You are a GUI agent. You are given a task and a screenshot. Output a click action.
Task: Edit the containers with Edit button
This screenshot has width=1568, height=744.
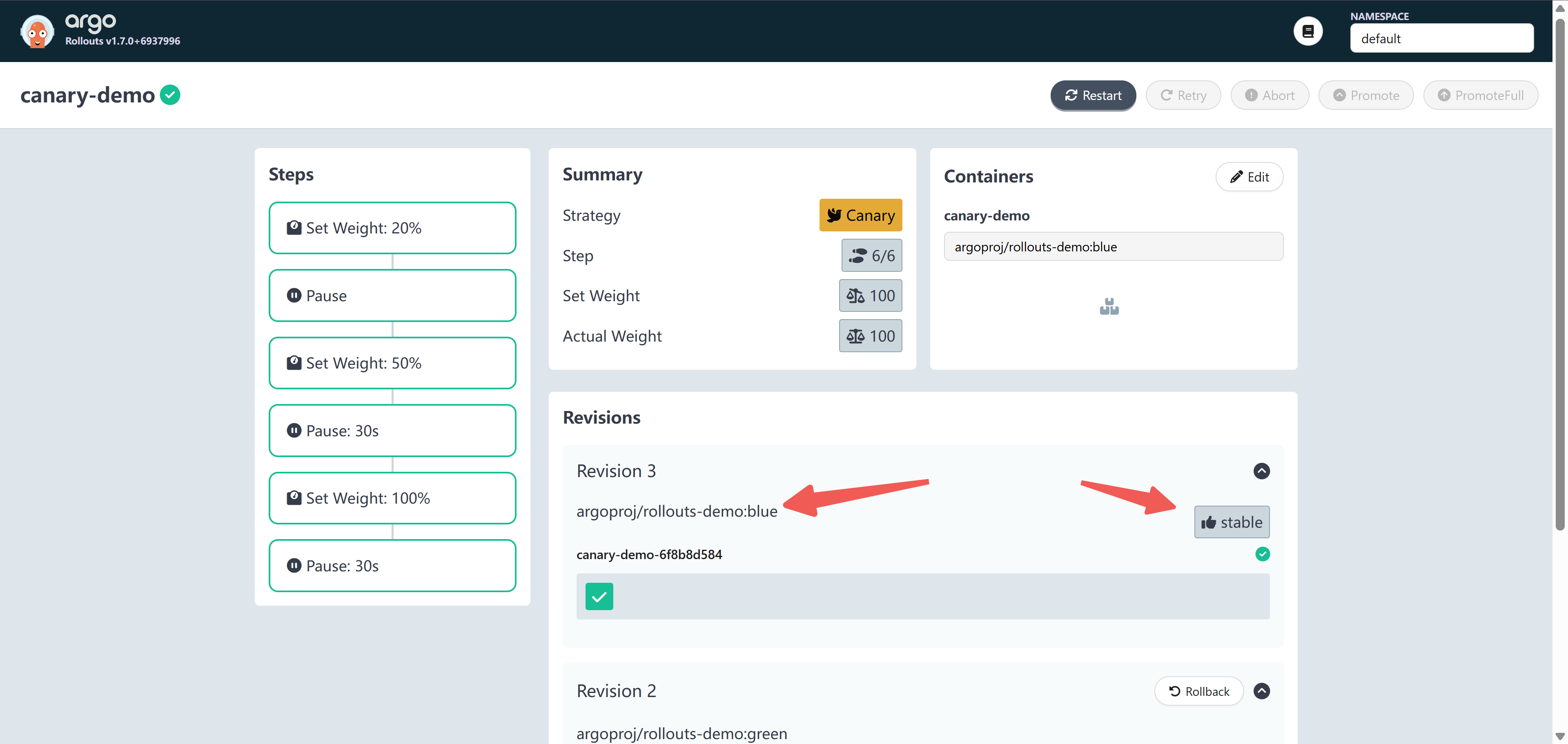[1249, 177]
